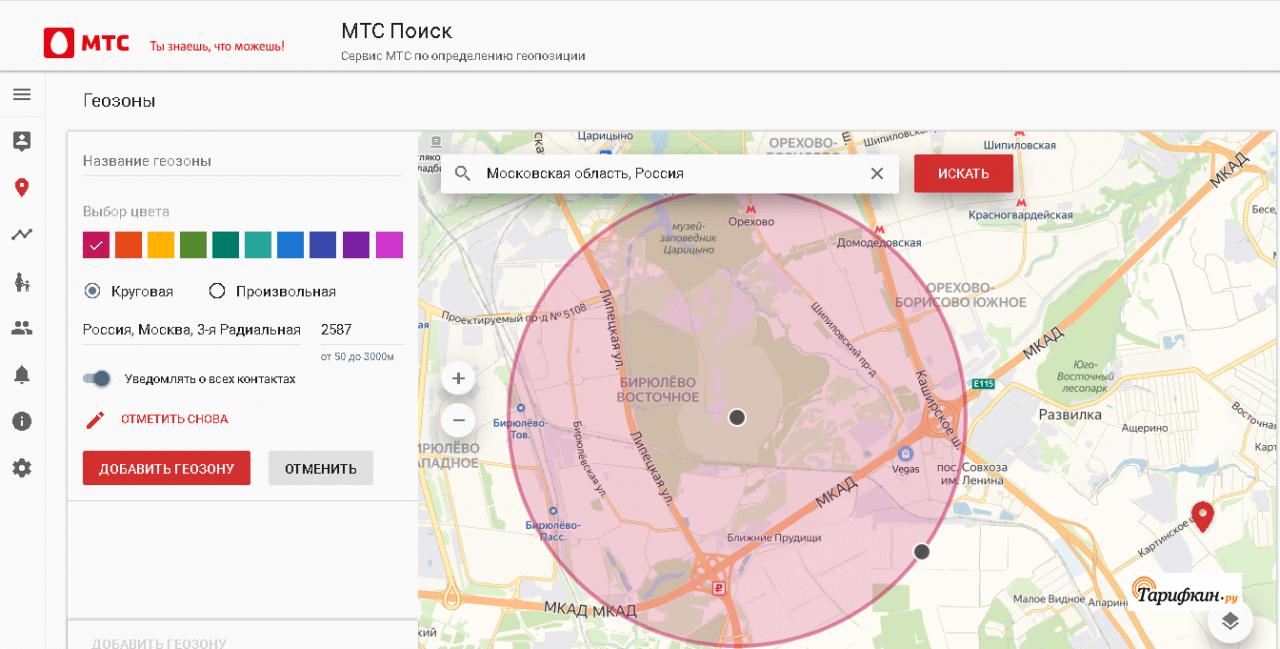Click the ИСКАТЬ search button
Viewport: 1280px width, 649px height.
point(963,174)
